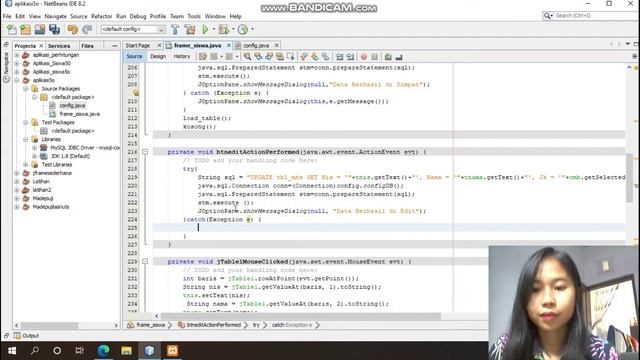
Task: Click the Find Selection magnifier icon
Action: [247, 57]
